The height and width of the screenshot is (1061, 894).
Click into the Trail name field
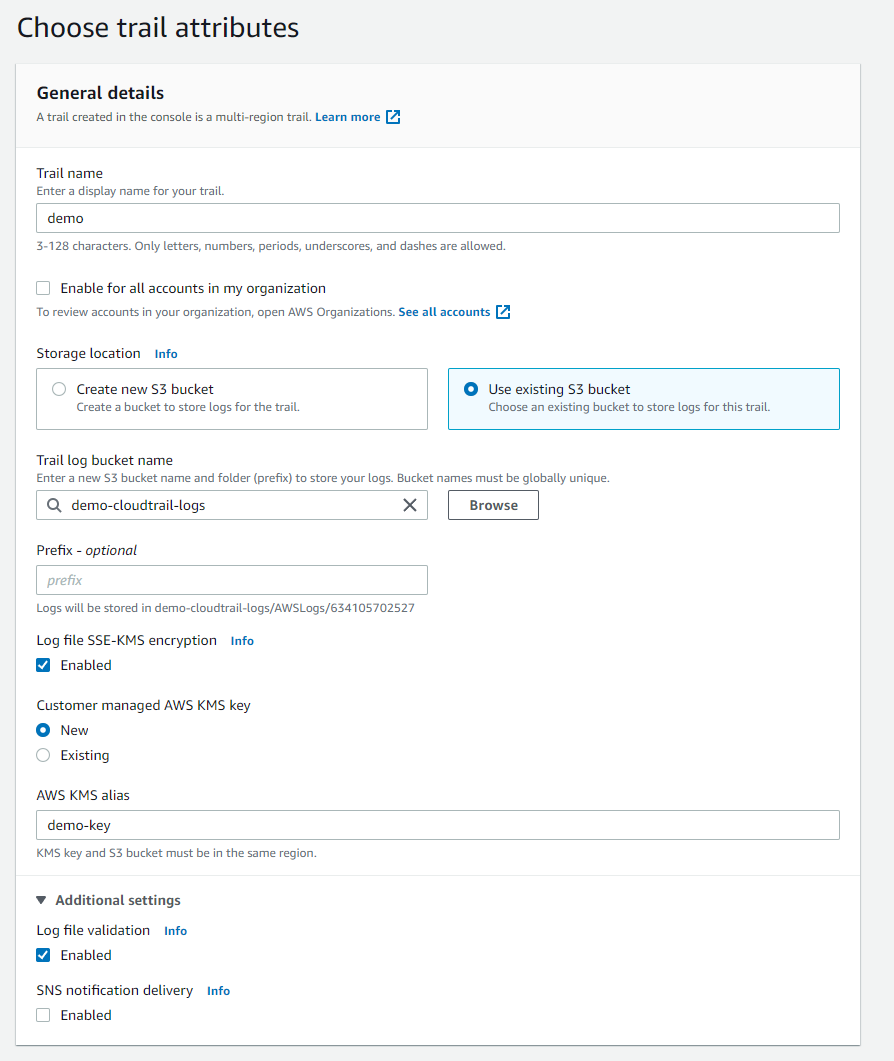(437, 218)
